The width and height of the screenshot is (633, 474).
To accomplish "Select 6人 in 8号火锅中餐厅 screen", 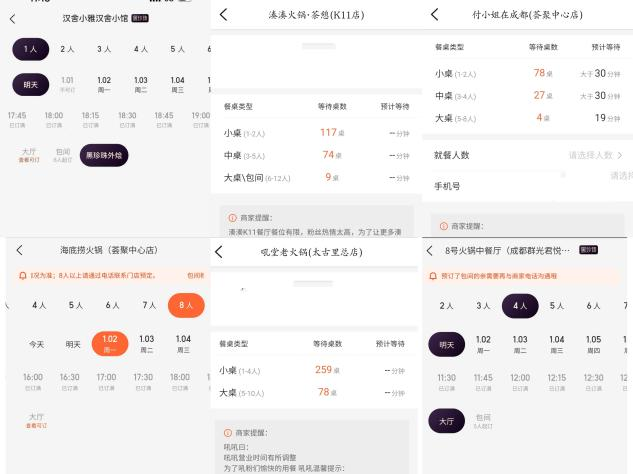I will tap(593, 306).
